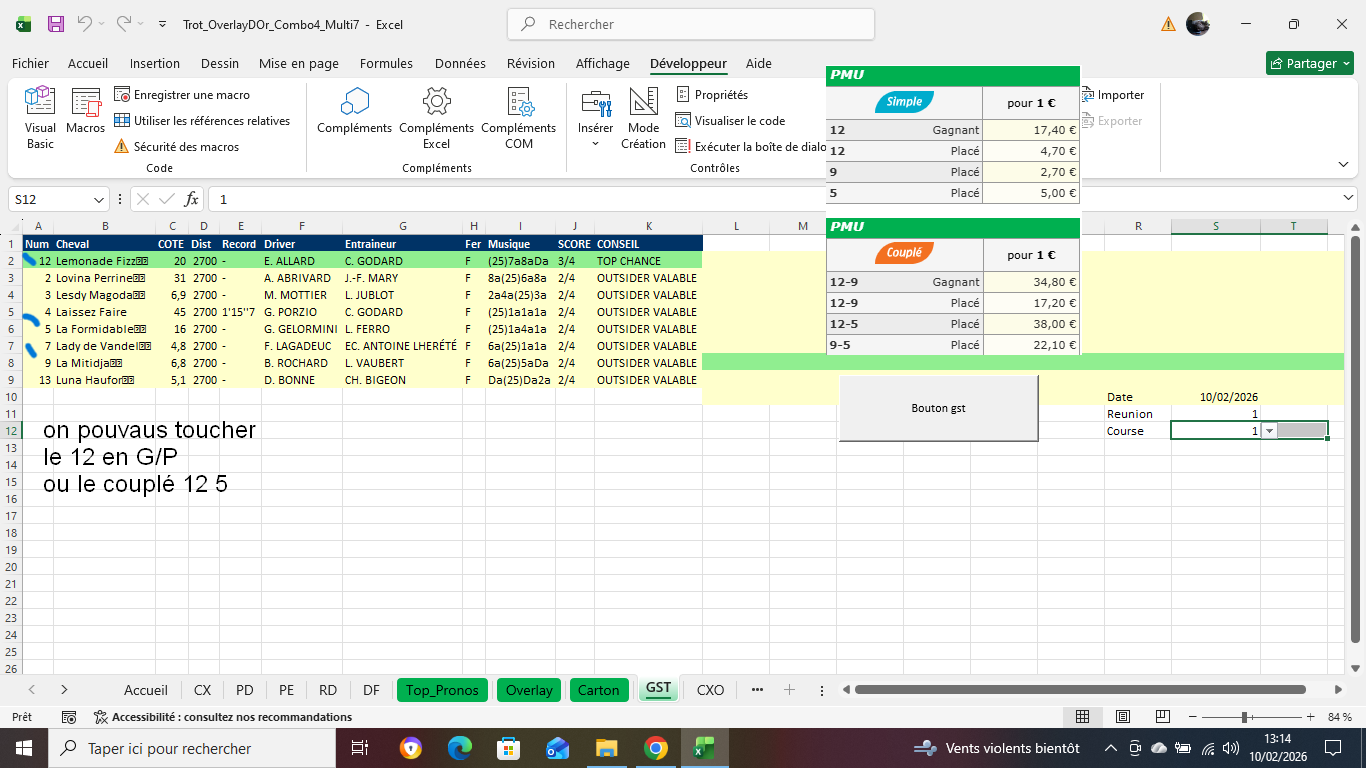Click Exécuter la boîte de dialogue

(x=751, y=147)
